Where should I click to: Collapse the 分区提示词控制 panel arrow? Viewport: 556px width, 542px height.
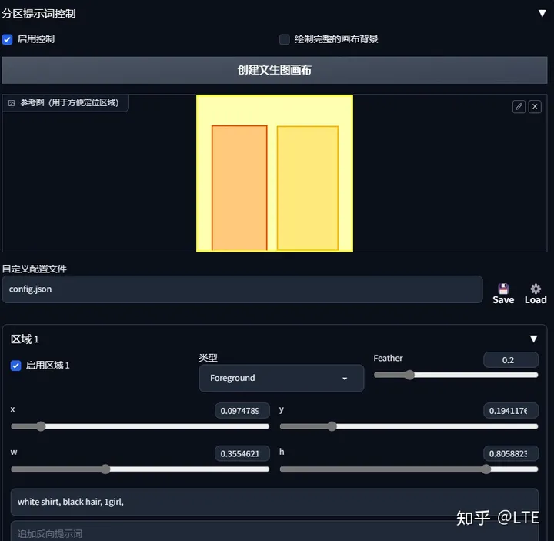click(x=542, y=13)
